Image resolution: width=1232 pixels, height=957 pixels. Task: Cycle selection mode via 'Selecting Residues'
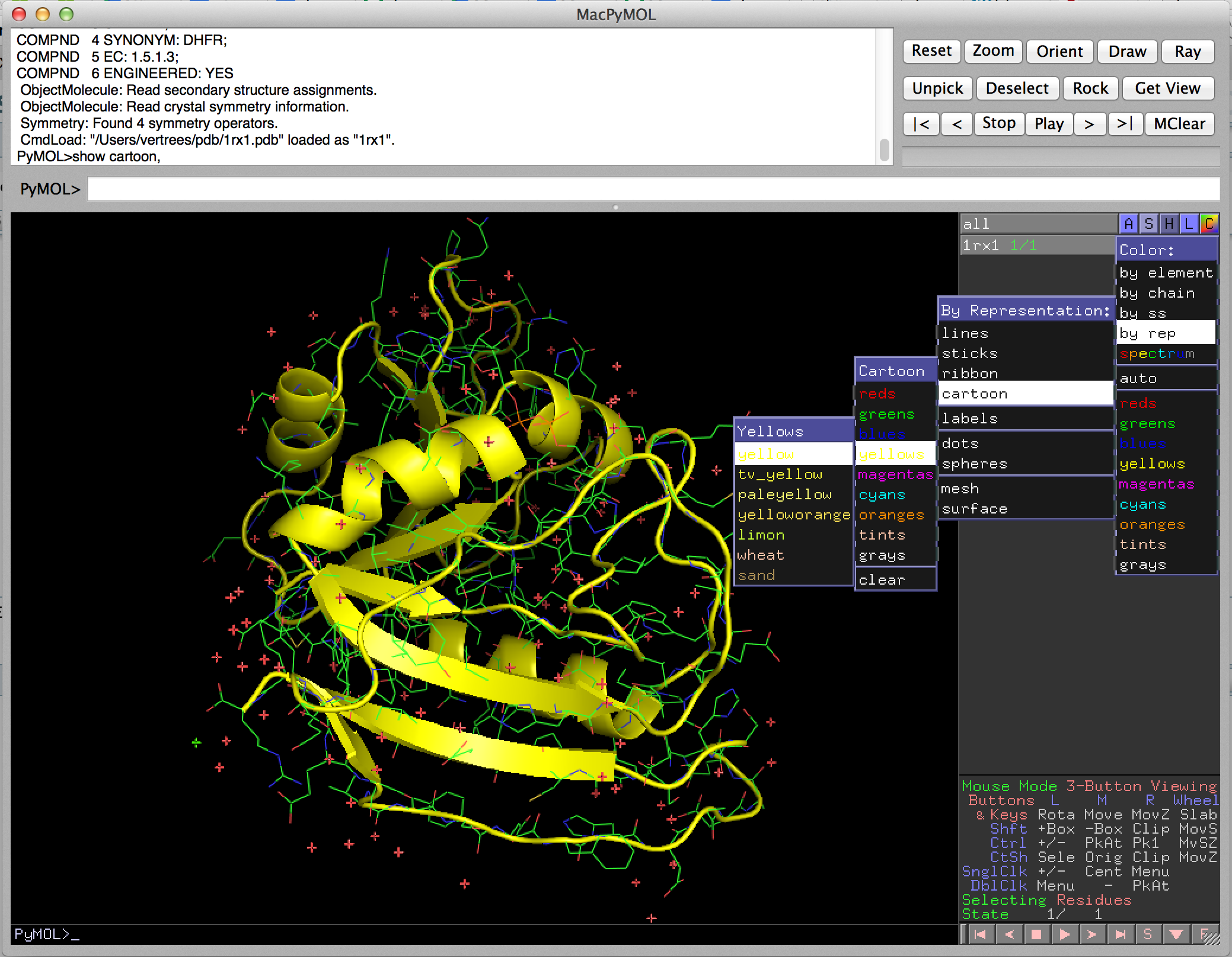pyautogui.click(x=1046, y=900)
